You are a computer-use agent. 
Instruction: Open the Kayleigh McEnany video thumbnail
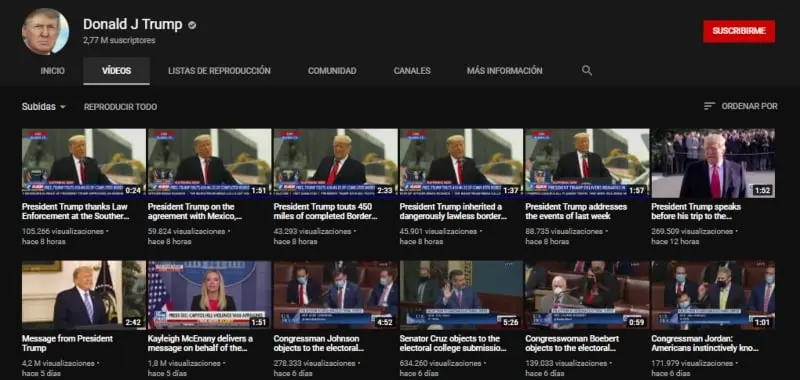click(209, 295)
